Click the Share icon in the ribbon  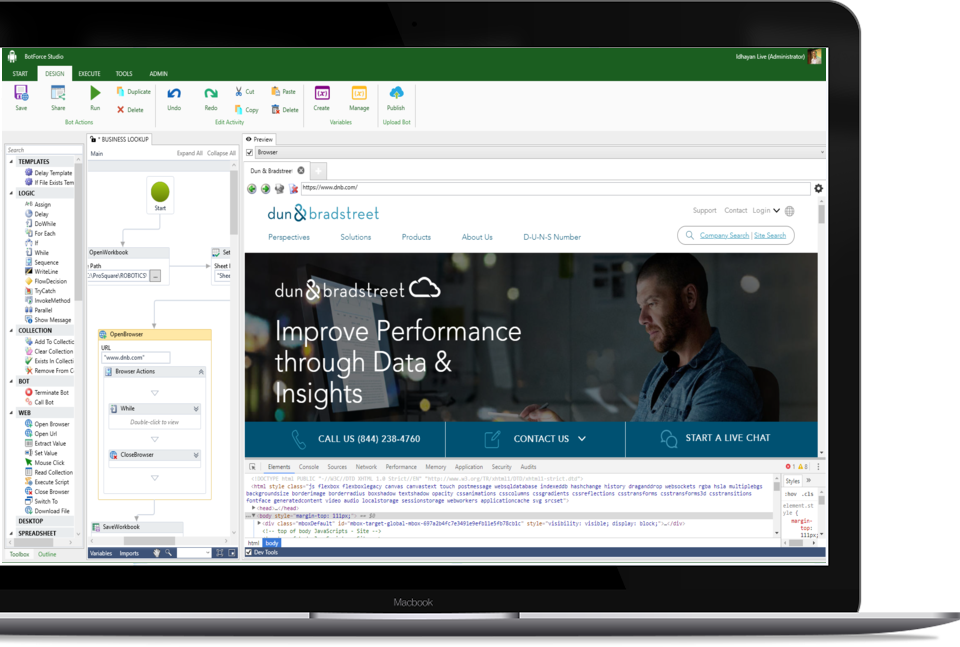(58, 93)
